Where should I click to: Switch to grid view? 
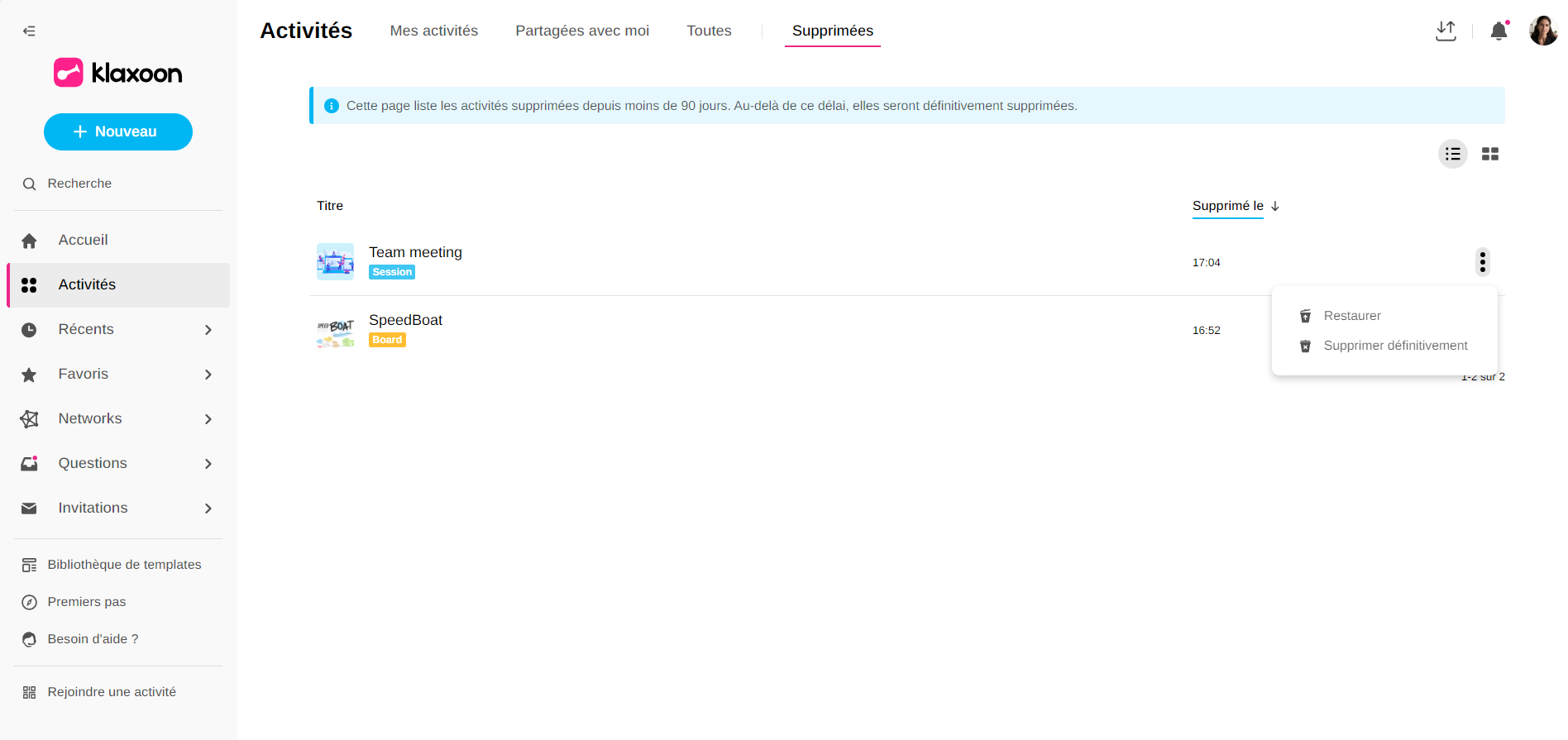[1490, 155]
